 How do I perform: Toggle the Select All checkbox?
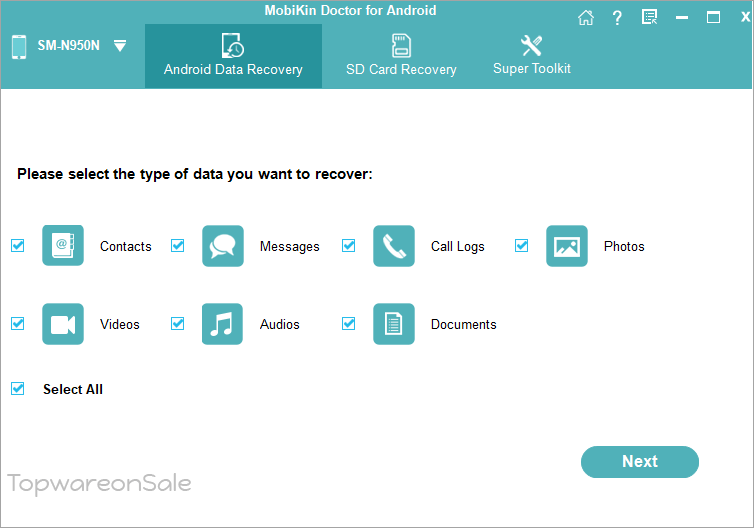[18, 389]
